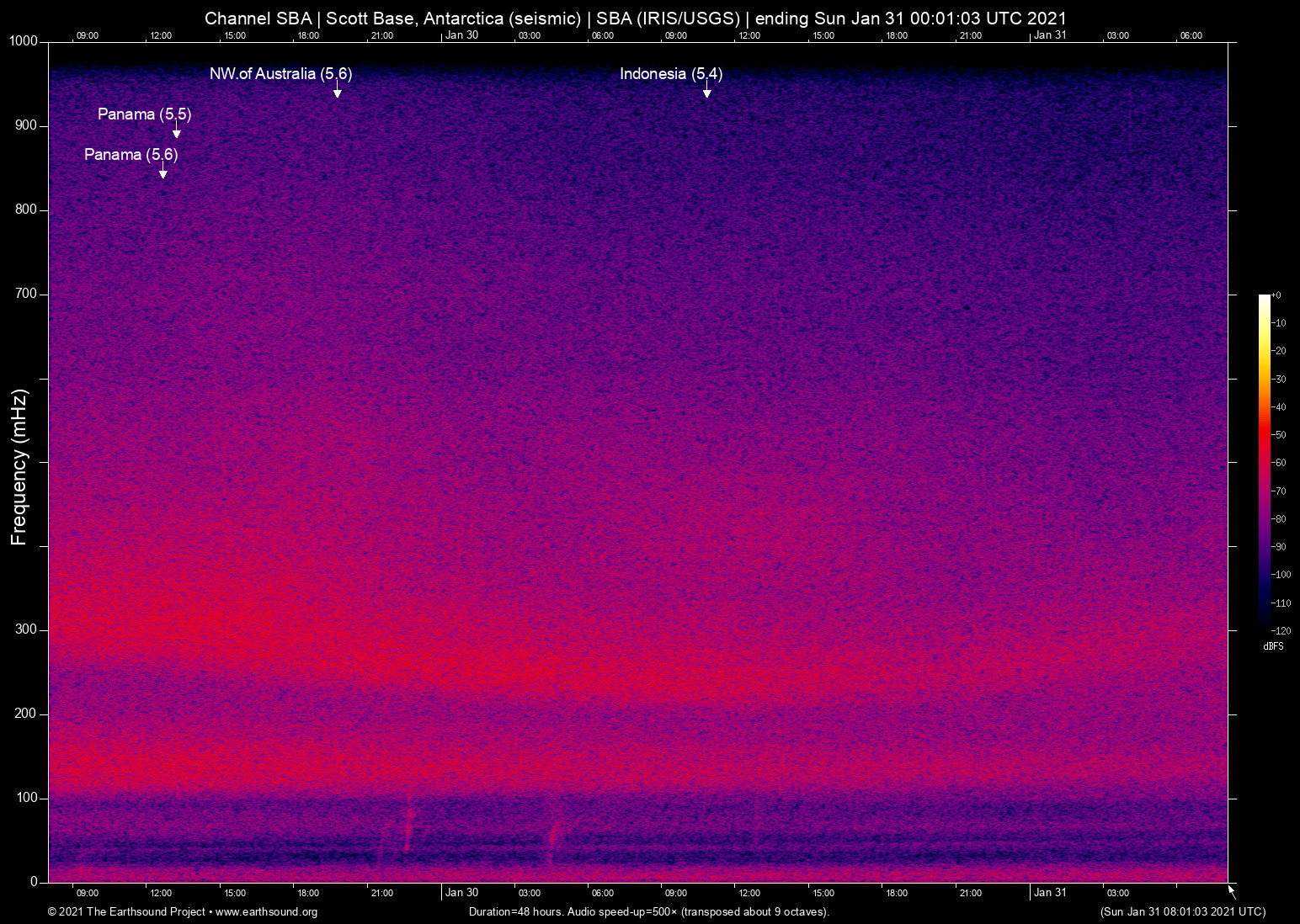Screen dimensions: 1300x924
Task: Click the Jan 30 marker on bottom time axis
Action: (461, 893)
